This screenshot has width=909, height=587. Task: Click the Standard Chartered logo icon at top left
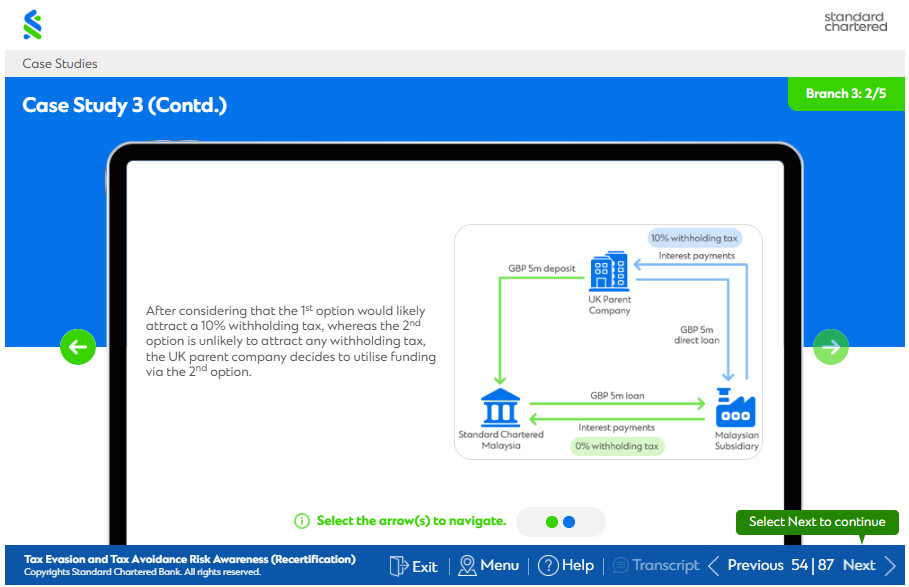point(32,24)
